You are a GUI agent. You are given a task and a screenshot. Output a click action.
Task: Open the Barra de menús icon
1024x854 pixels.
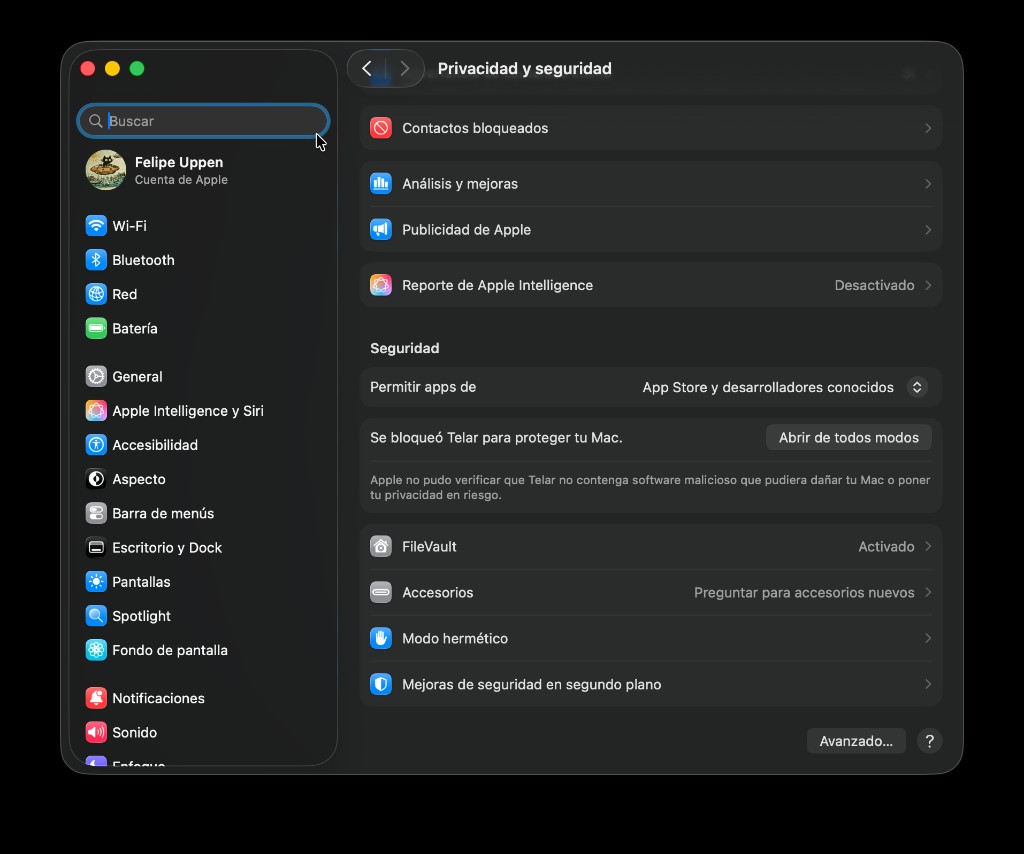pos(96,513)
